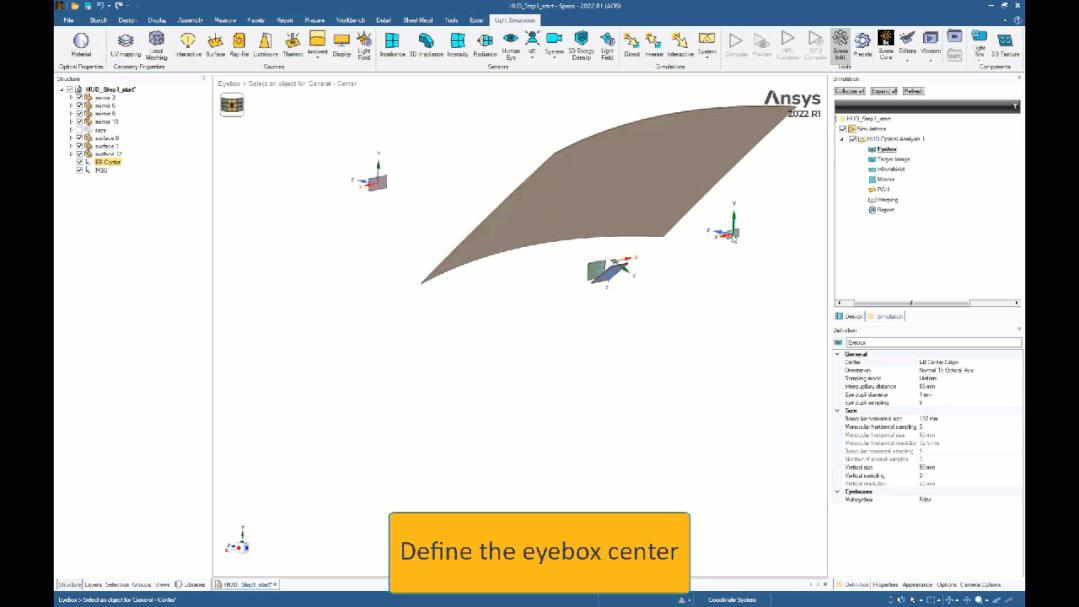Collapse the General section of Eyebox definition
Viewport: 1079px width, 607px height.
[838, 352]
